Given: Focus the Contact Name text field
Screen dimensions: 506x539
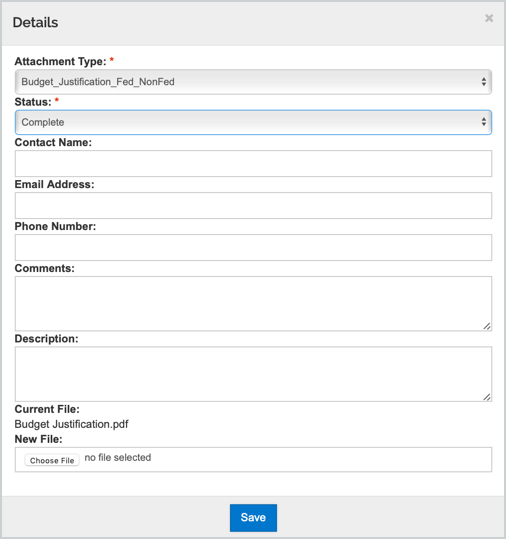Looking at the screenshot, I should pos(253,164).
